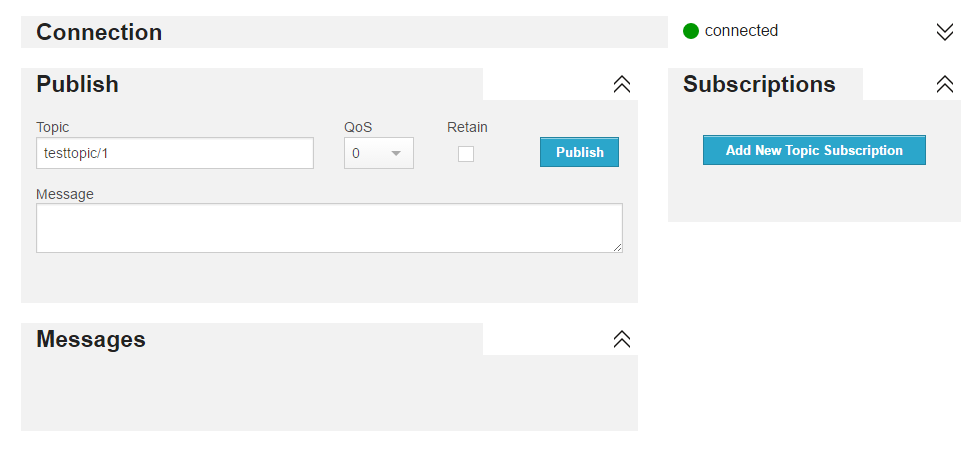Click the Retain label text
This screenshot has width=974, height=472.
(467, 127)
